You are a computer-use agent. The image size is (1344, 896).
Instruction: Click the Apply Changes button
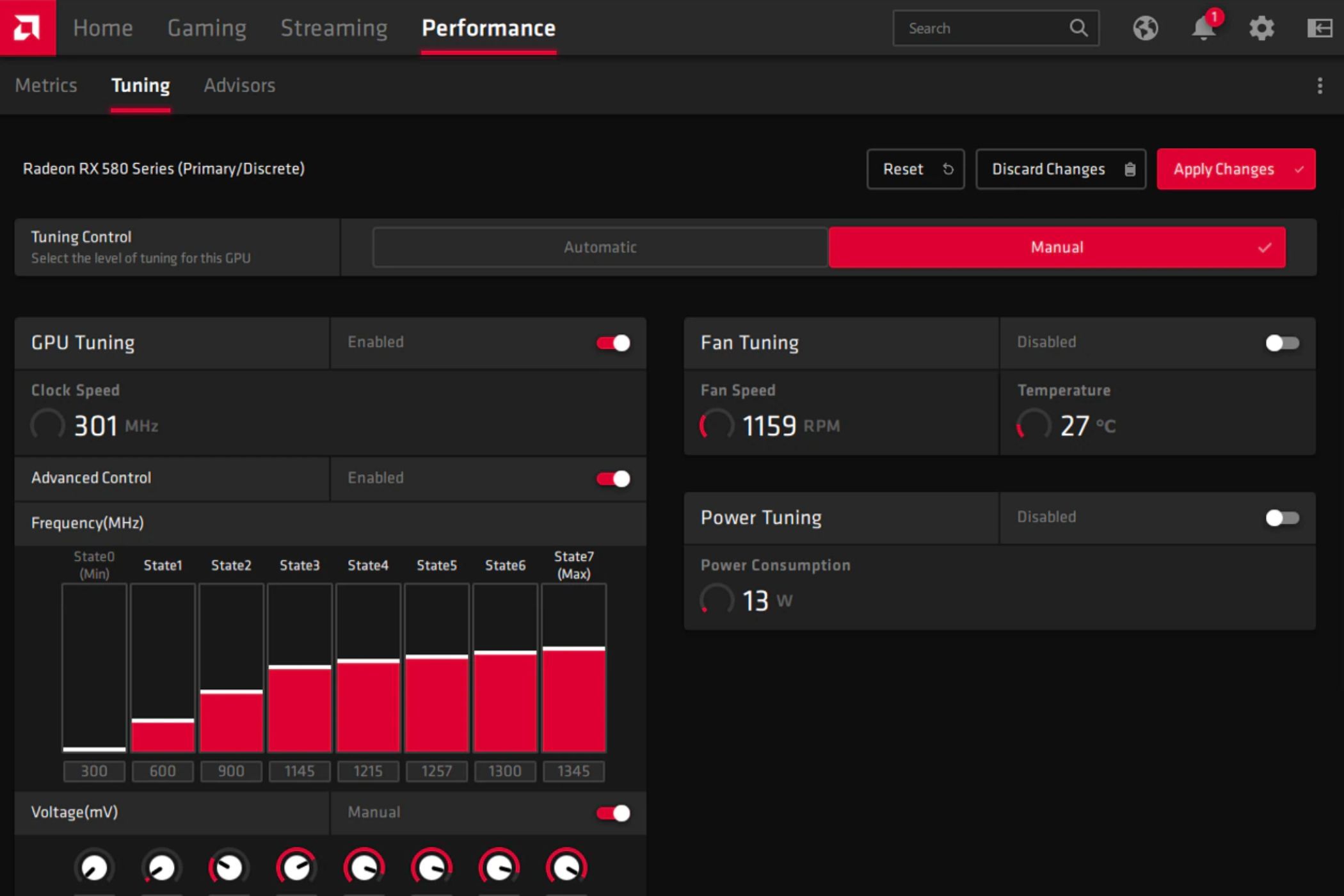coord(1235,169)
